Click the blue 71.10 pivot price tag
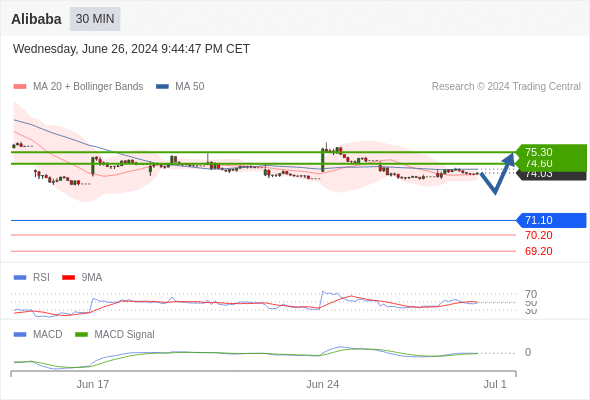The image size is (590, 400). click(552, 220)
